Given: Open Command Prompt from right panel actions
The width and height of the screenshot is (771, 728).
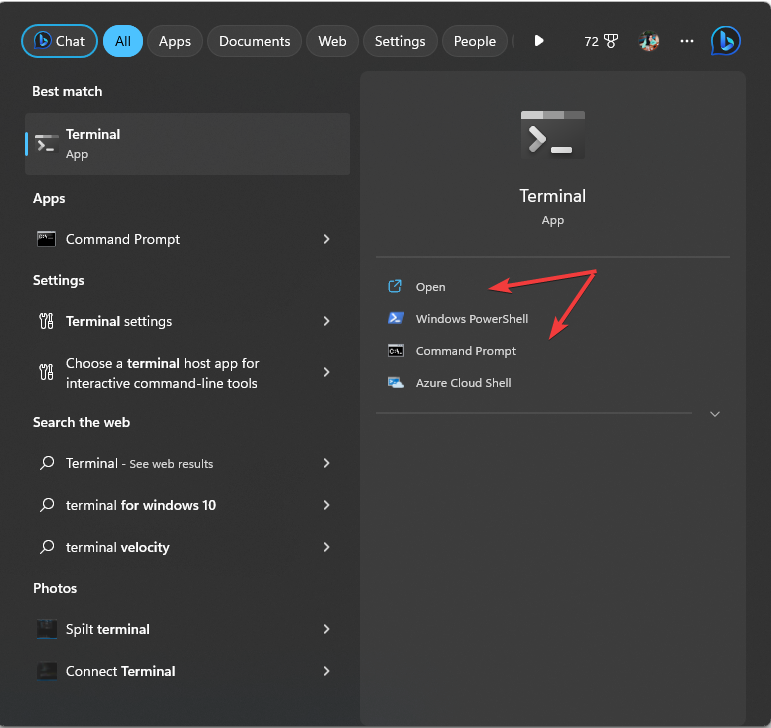Looking at the screenshot, I should [465, 351].
